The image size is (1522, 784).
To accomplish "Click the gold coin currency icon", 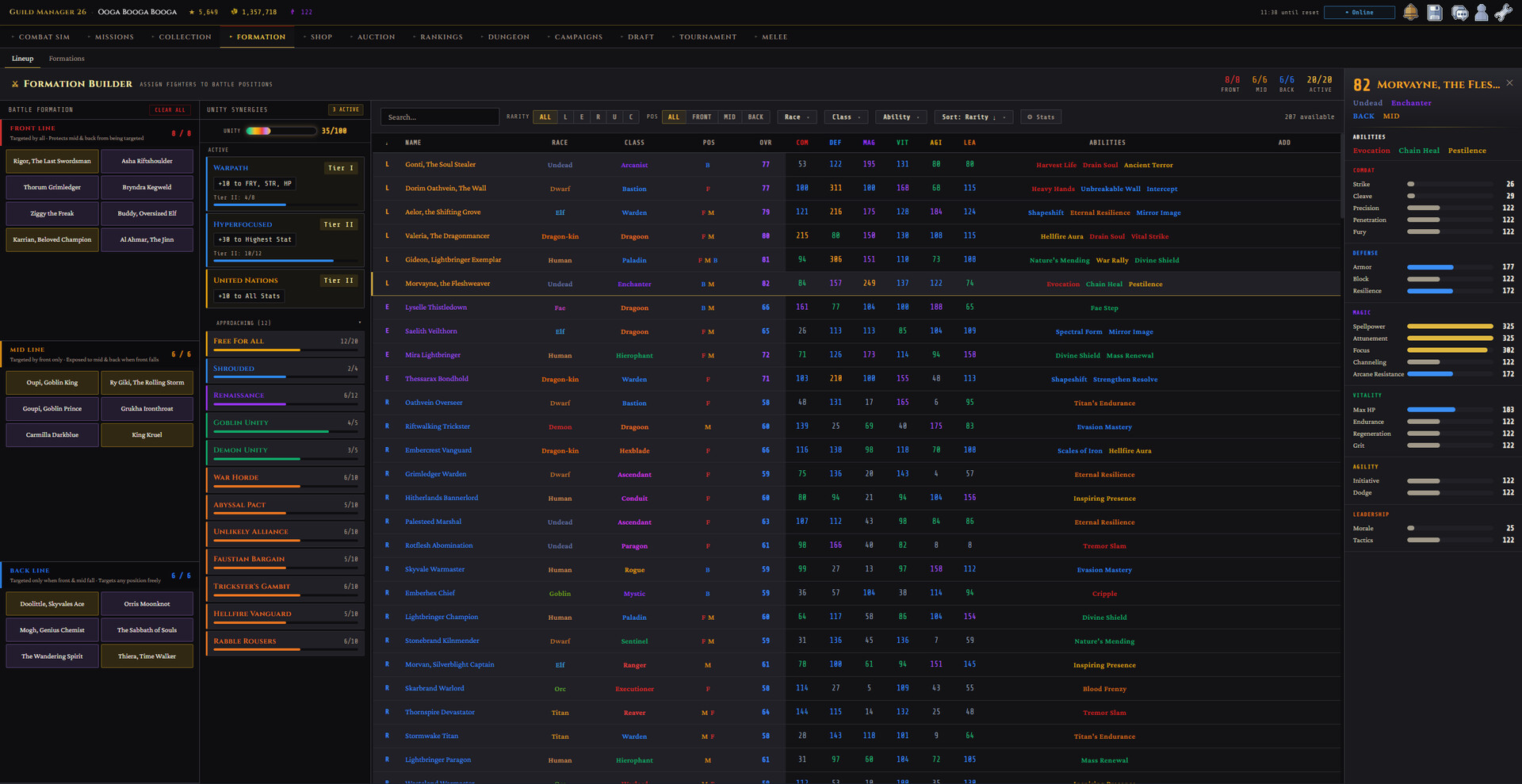I will click(x=234, y=12).
